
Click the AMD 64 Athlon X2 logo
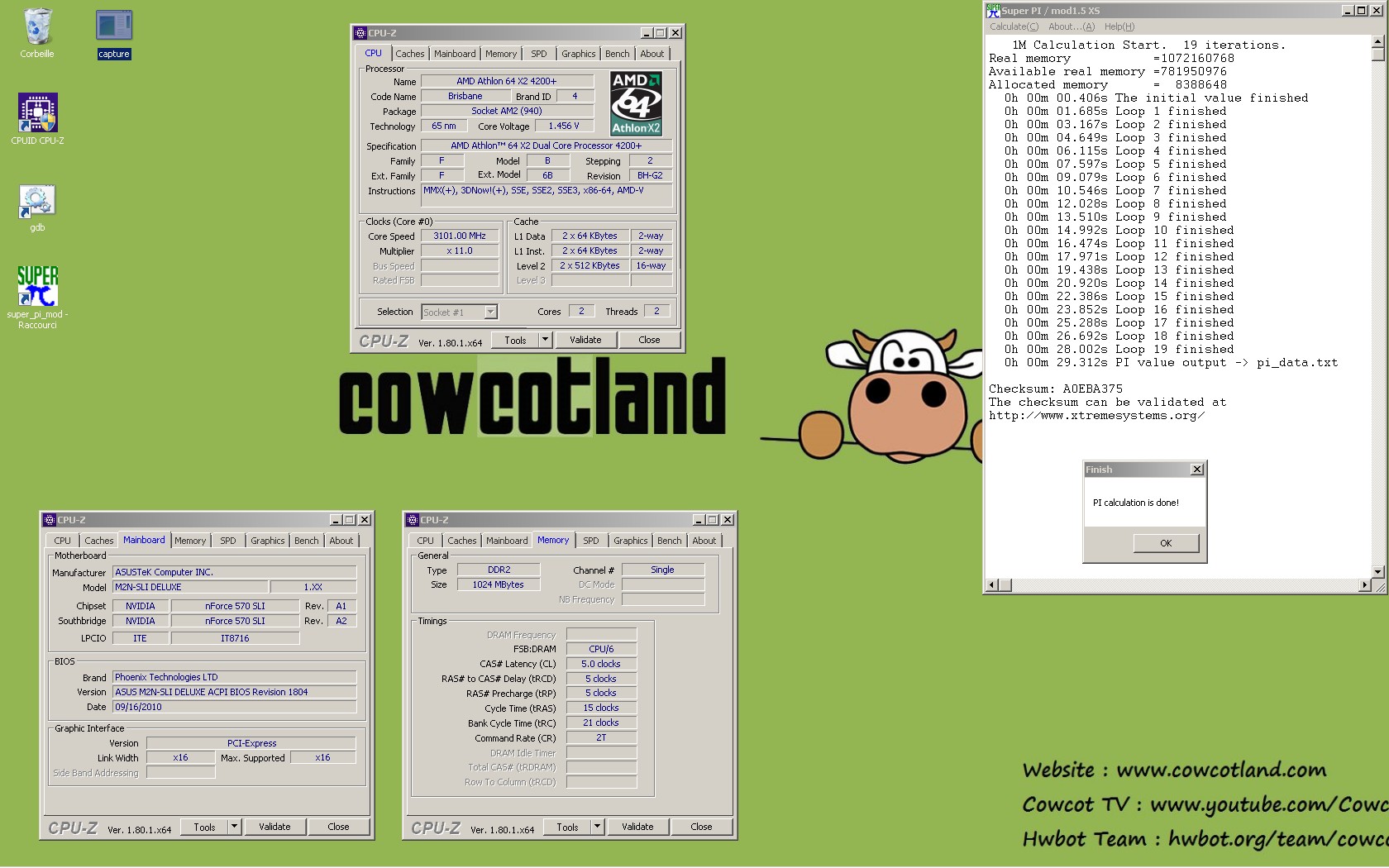coord(636,103)
